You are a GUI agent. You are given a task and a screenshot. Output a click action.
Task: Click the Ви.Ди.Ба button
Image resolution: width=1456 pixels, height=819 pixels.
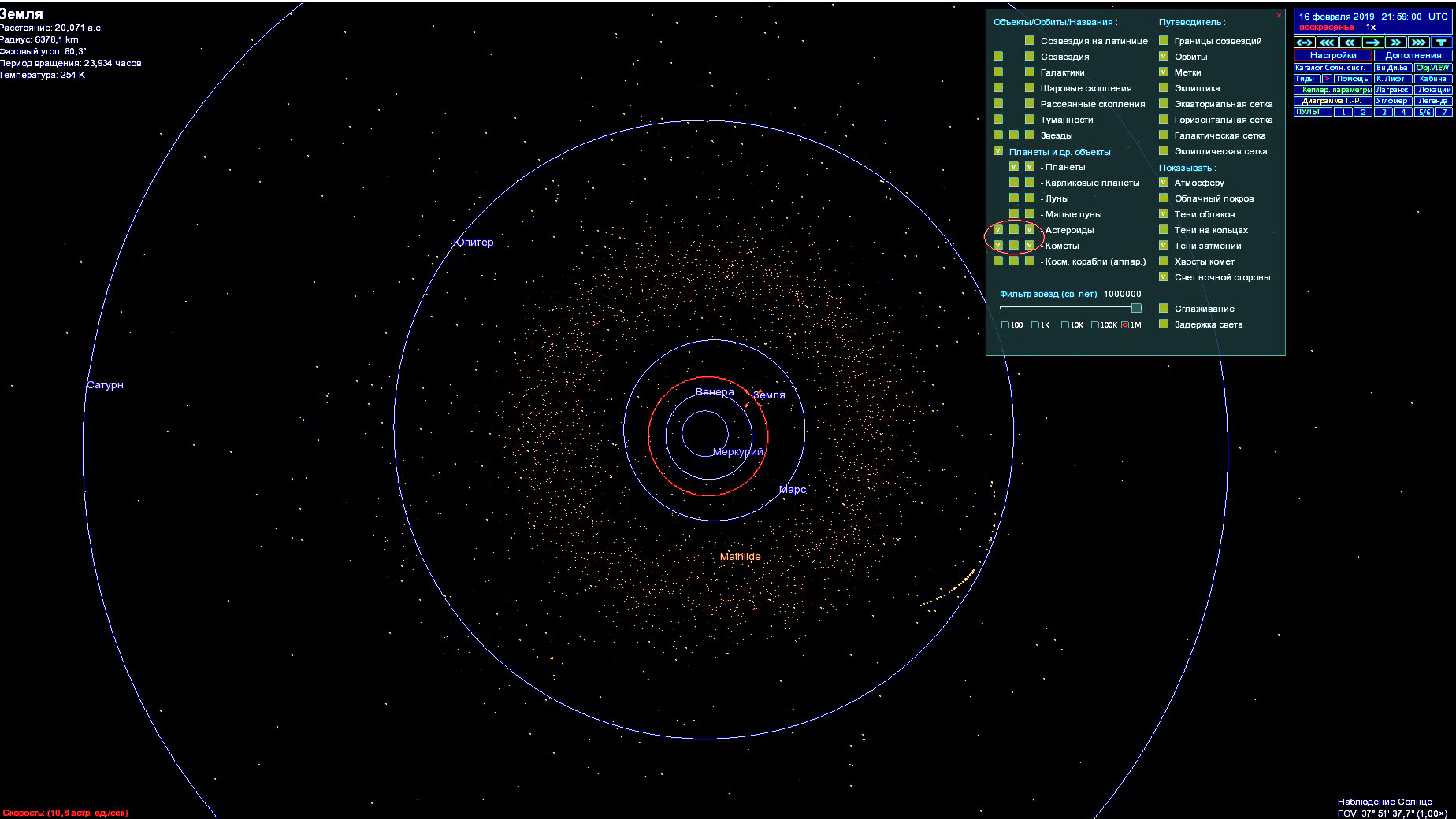(1393, 68)
